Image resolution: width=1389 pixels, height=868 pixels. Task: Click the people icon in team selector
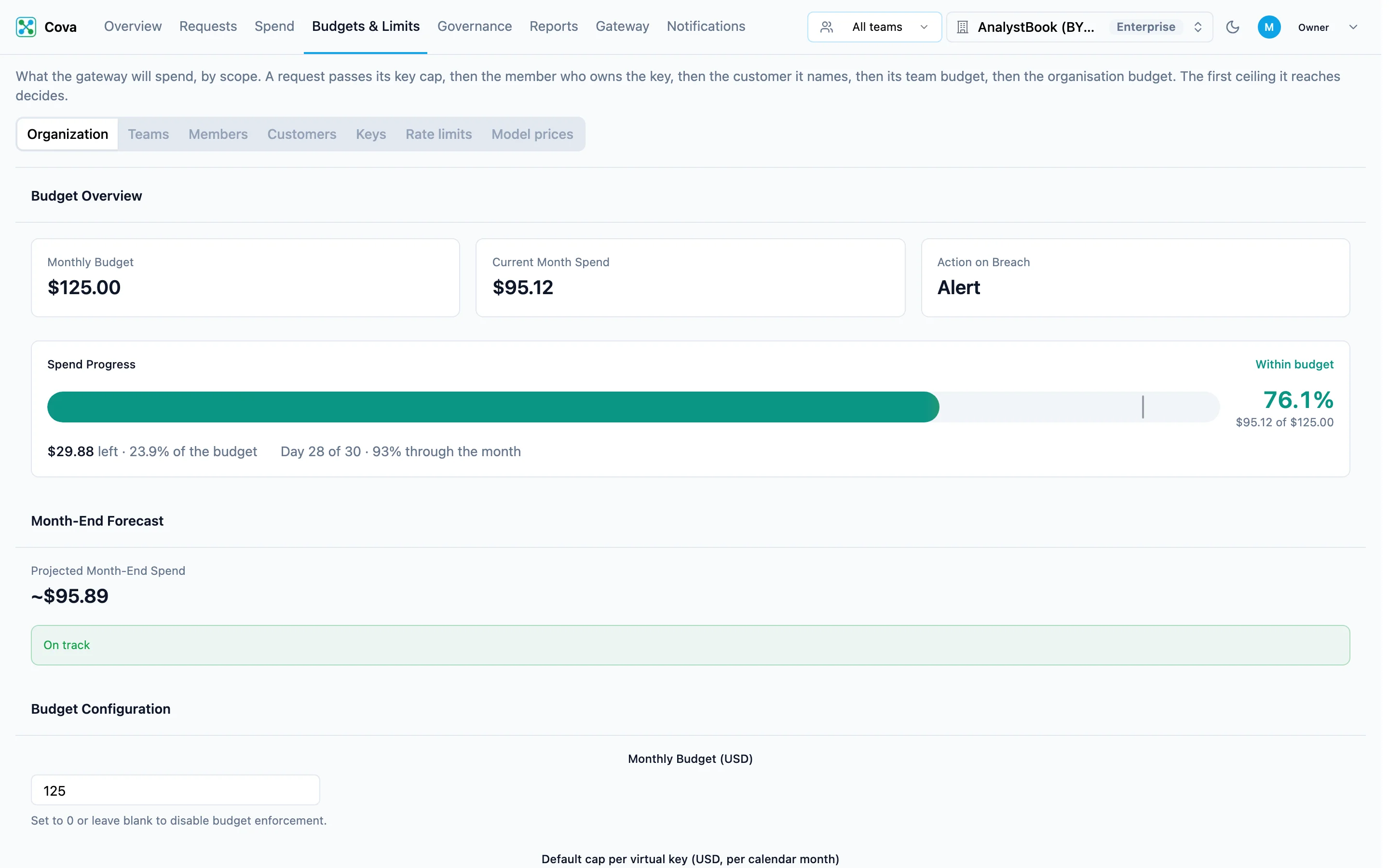(x=827, y=27)
